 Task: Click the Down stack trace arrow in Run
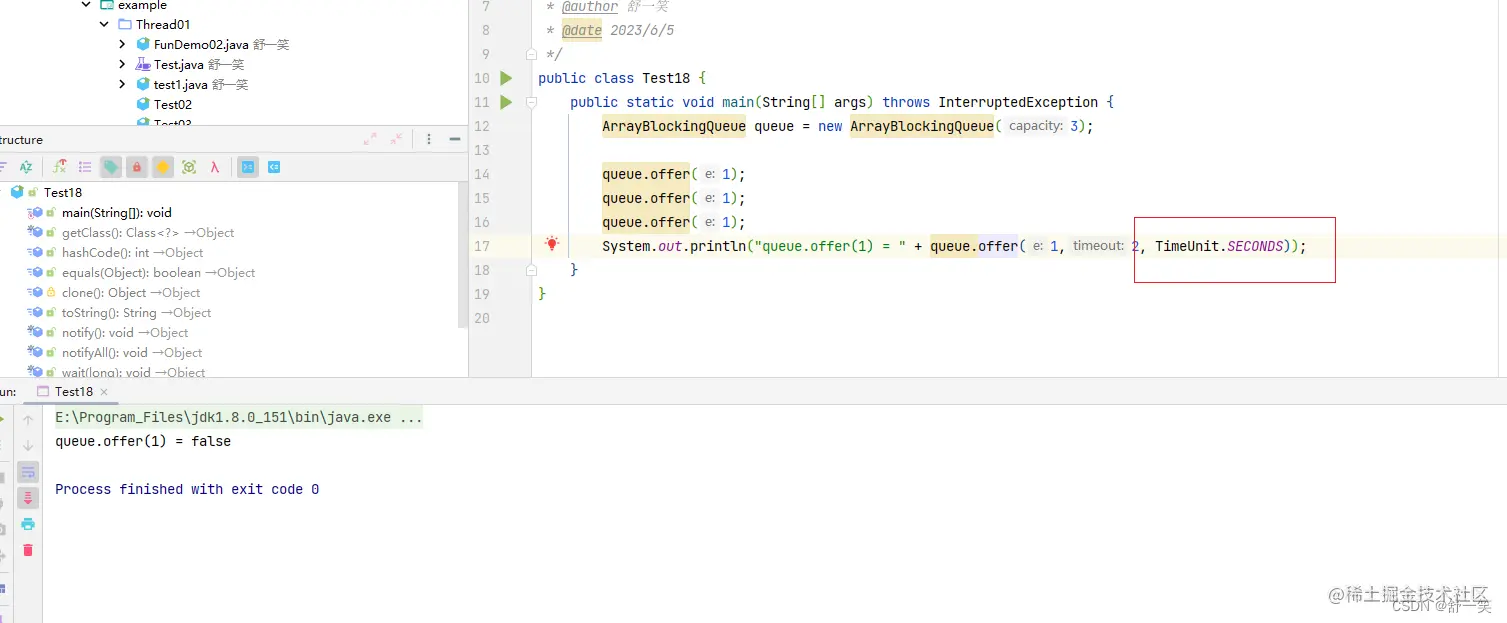[x=28, y=446]
